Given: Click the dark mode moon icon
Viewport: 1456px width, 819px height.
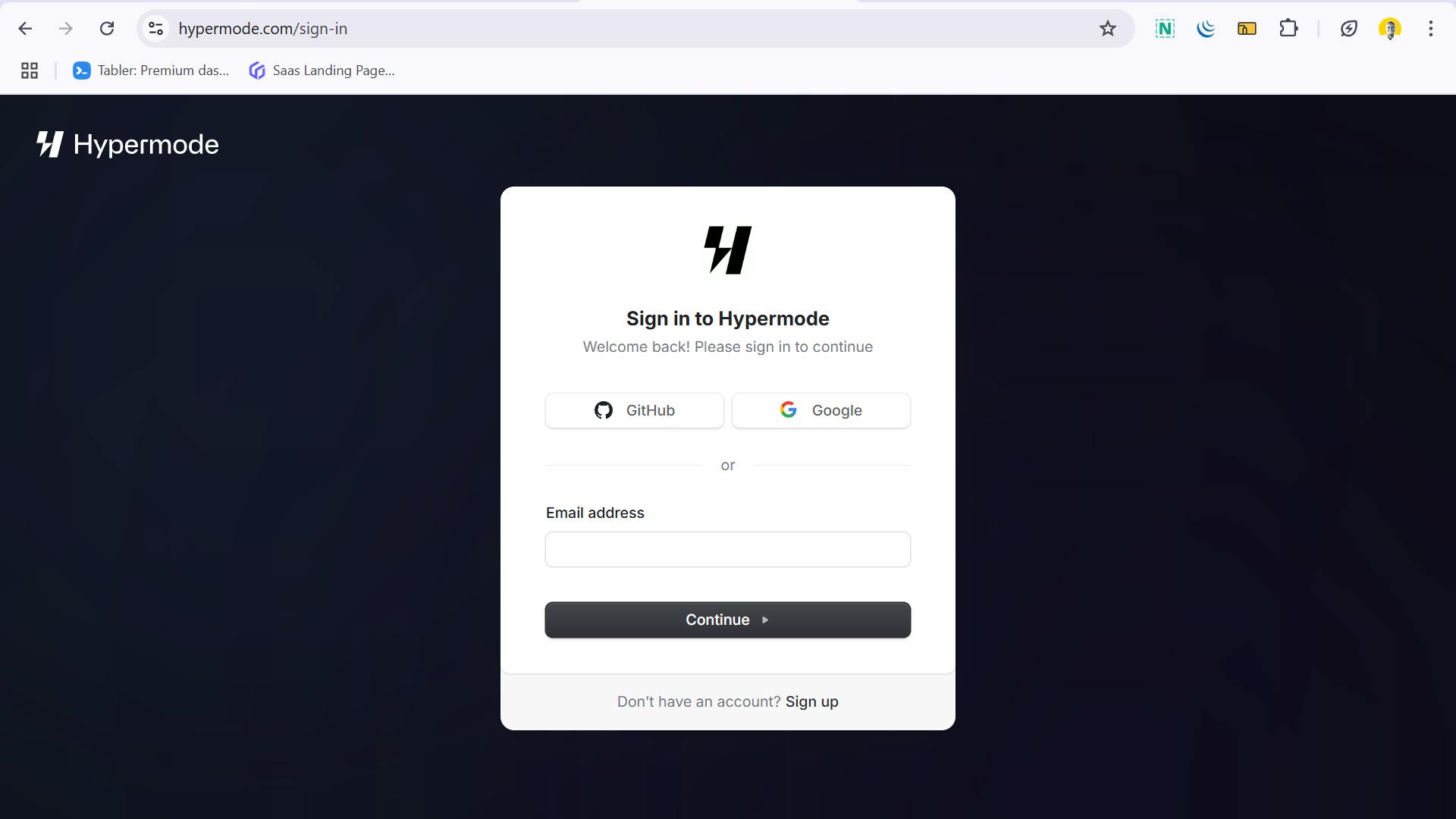Looking at the screenshot, I should point(1206,28).
